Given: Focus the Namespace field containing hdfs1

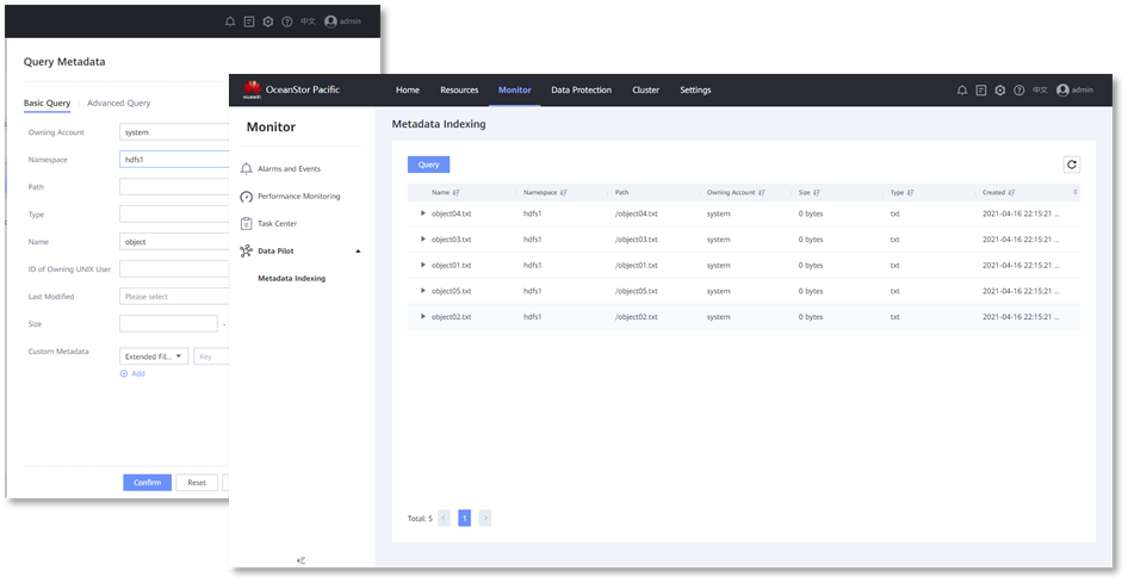Looking at the screenshot, I should (174, 159).
